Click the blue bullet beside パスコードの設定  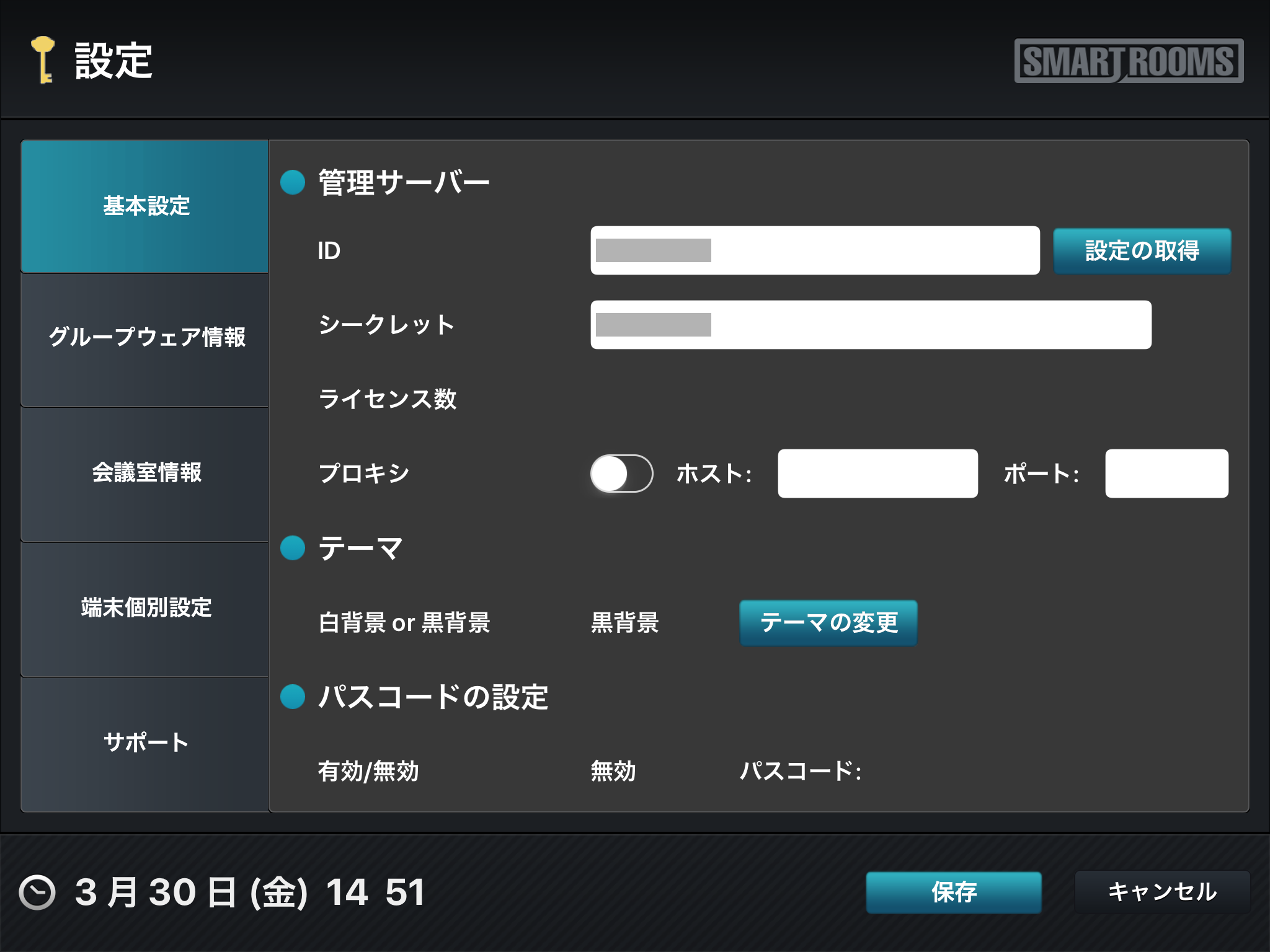293,697
